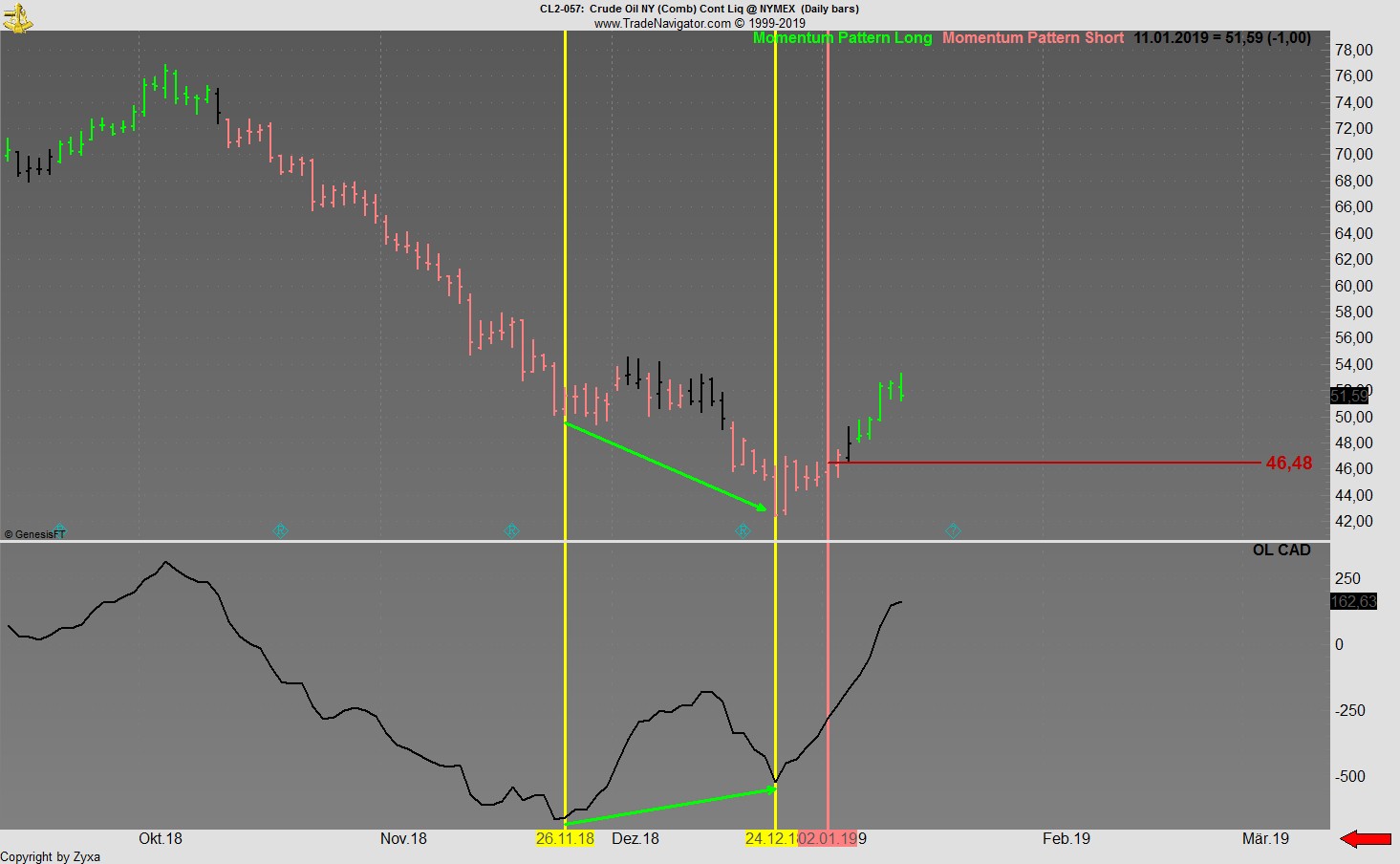Image resolution: width=1400 pixels, height=864 pixels.
Task: Click the 42,00 price axis value
Action: [1354, 522]
